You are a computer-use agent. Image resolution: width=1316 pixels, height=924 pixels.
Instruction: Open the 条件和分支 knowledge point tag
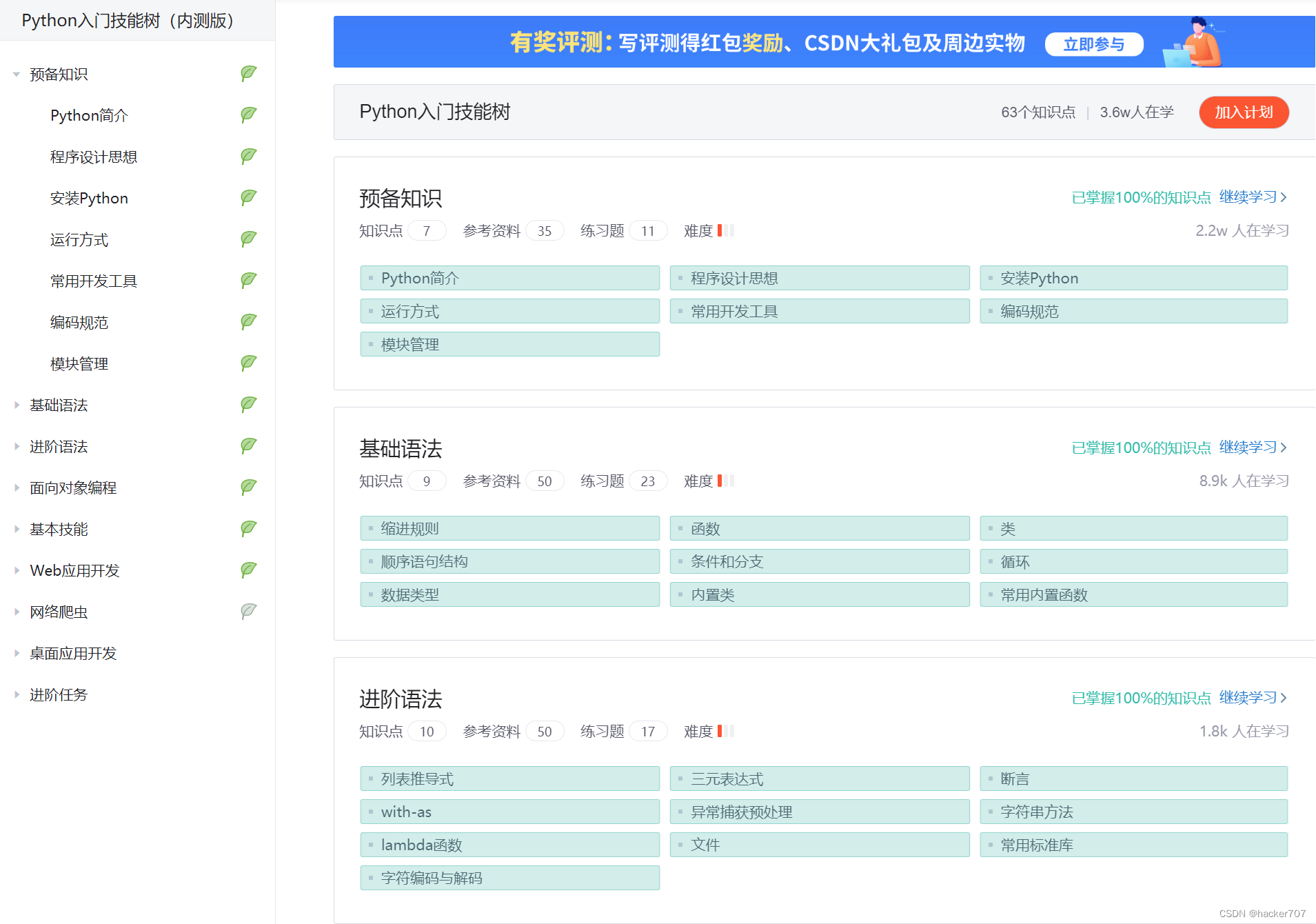820,561
